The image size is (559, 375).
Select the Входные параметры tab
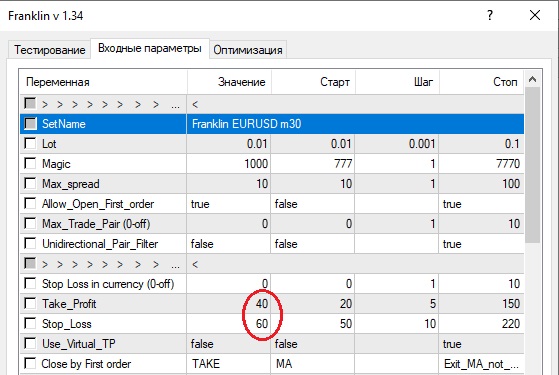pyautogui.click(x=150, y=48)
